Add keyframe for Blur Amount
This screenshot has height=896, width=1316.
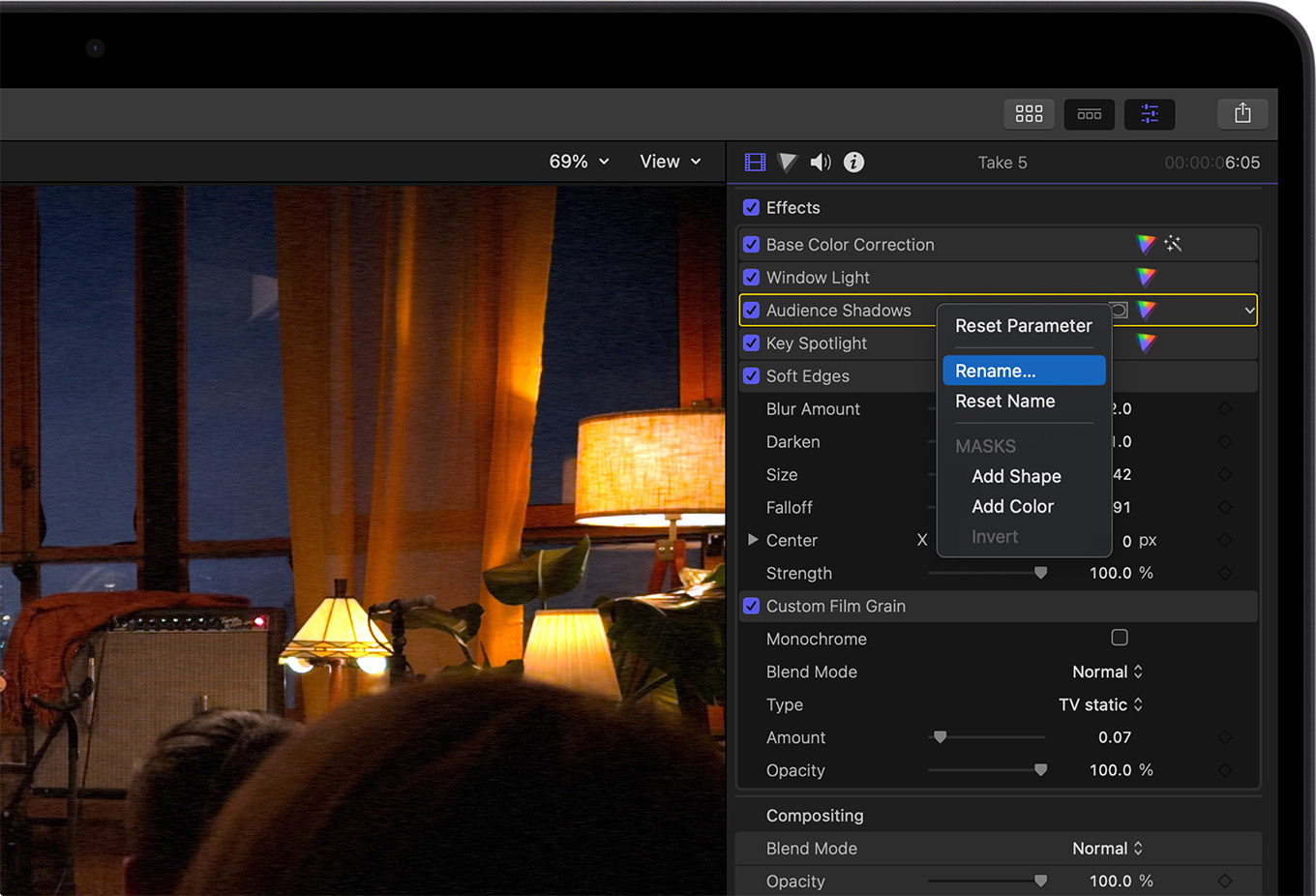tap(1225, 409)
